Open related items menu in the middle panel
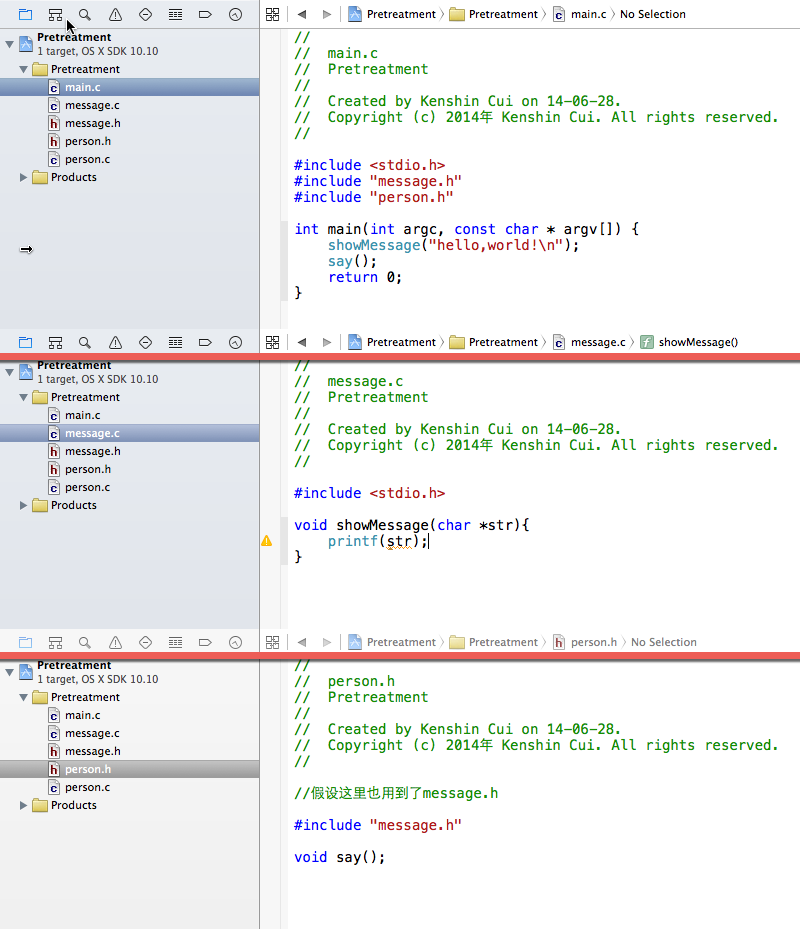The height and width of the screenshot is (930, 800). coord(272,342)
